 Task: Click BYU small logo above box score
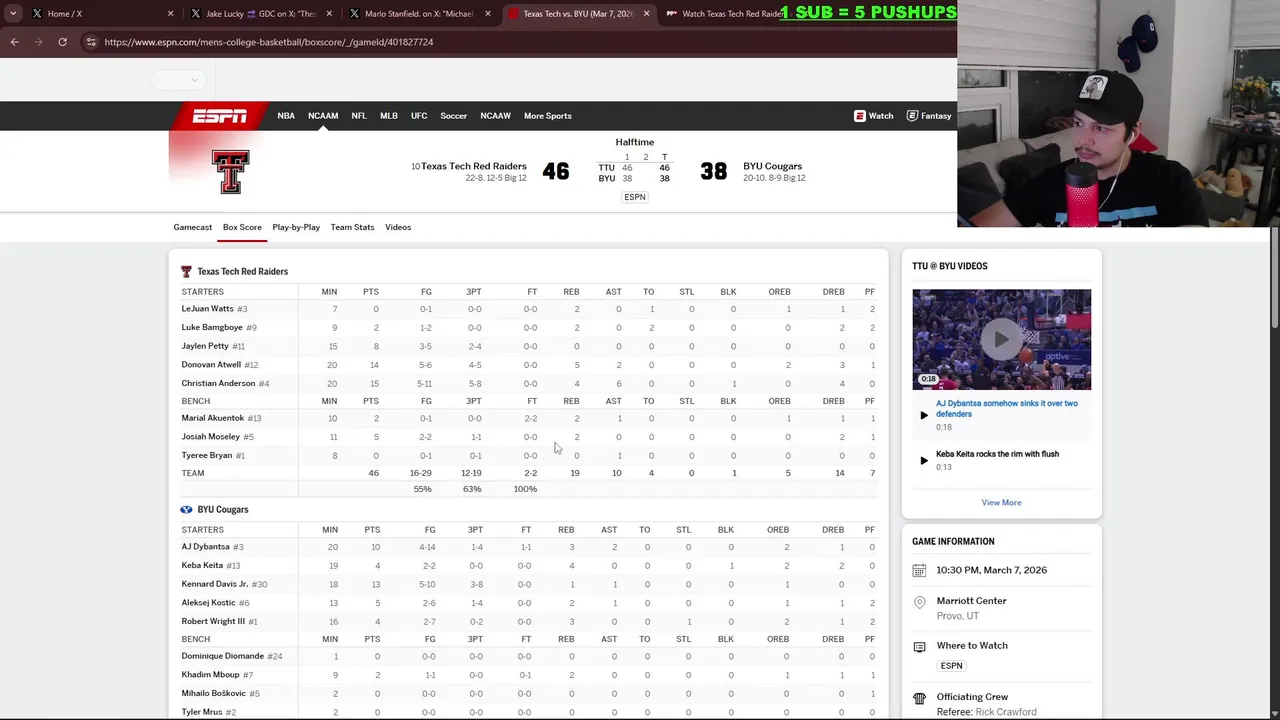[186, 509]
